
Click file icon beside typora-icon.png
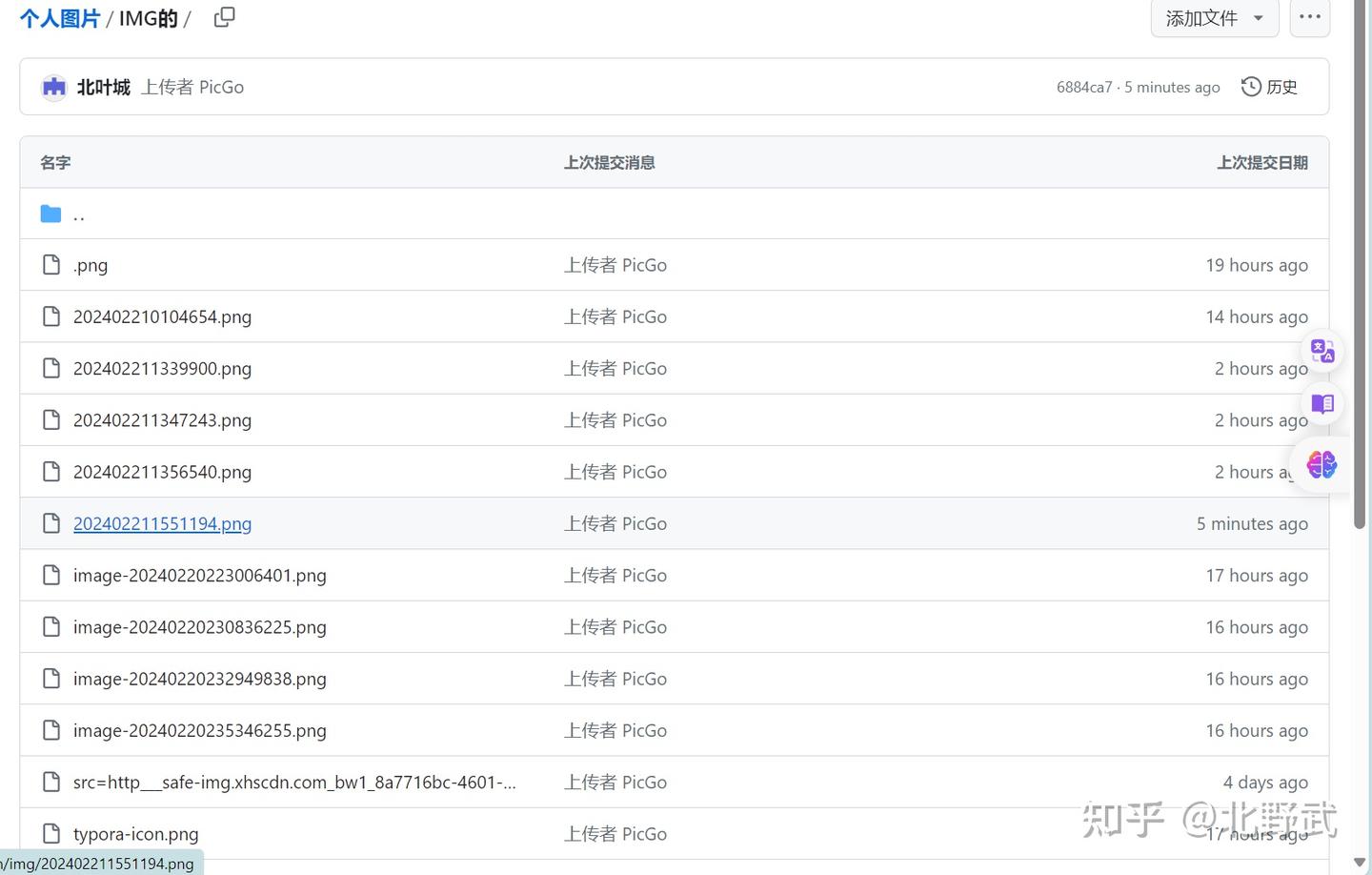51,834
